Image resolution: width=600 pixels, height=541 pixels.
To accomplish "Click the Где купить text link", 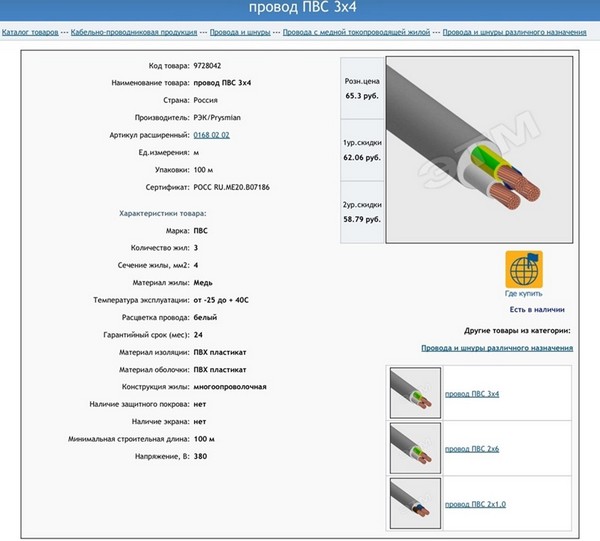I will pos(523,293).
